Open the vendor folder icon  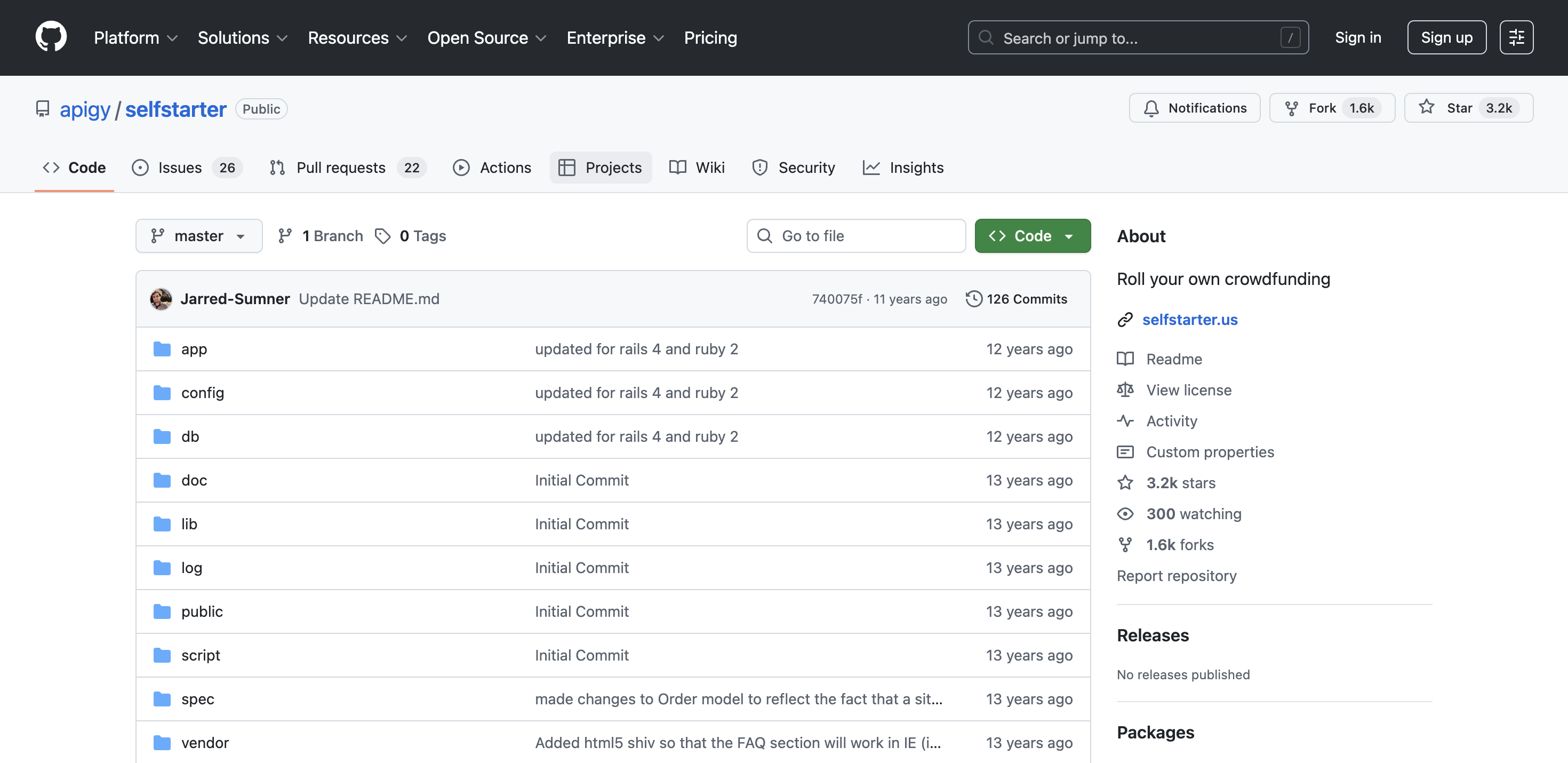point(162,742)
